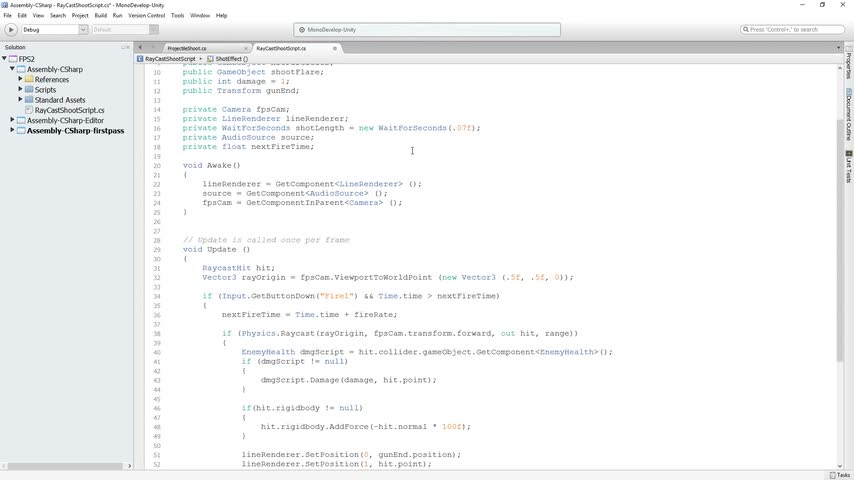854x480 pixels.
Task: Click the method icon beside ShotEffect breadcrumb
Action: (x=210, y=59)
